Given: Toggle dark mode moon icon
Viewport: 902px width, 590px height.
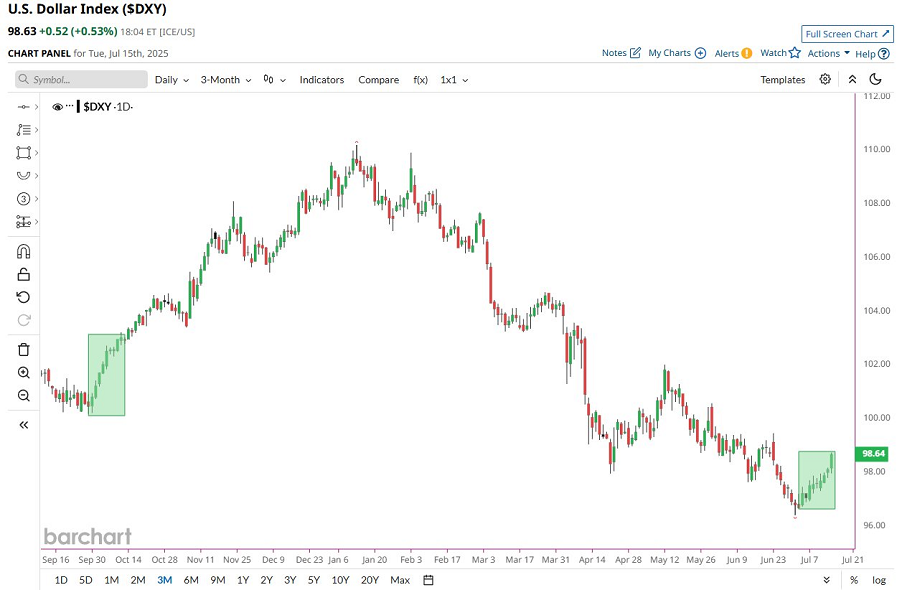Looking at the screenshot, I should coord(876,80).
